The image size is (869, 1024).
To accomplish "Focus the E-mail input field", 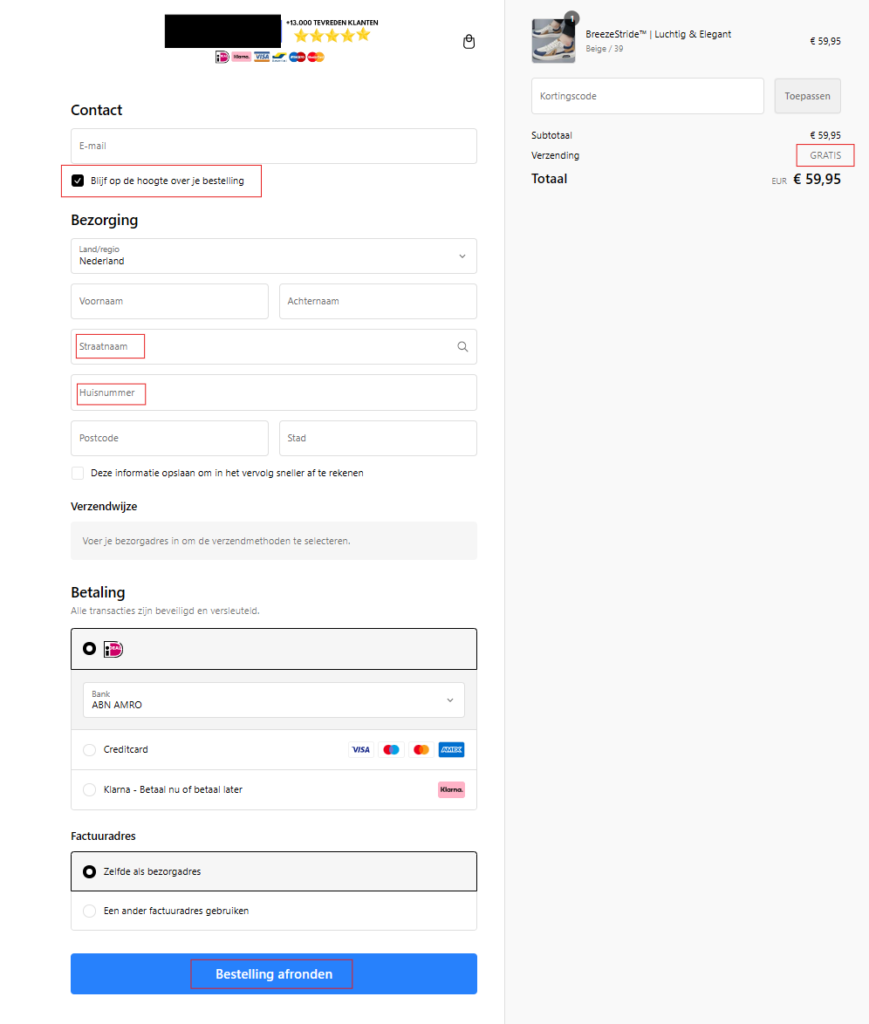I will tap(274, 146).
